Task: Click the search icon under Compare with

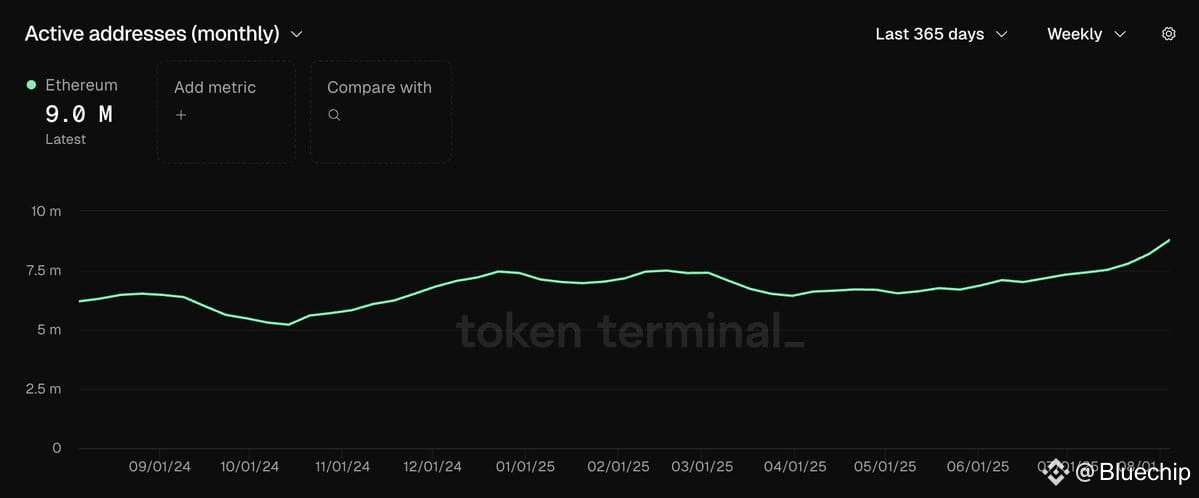Action: (333, 115)
